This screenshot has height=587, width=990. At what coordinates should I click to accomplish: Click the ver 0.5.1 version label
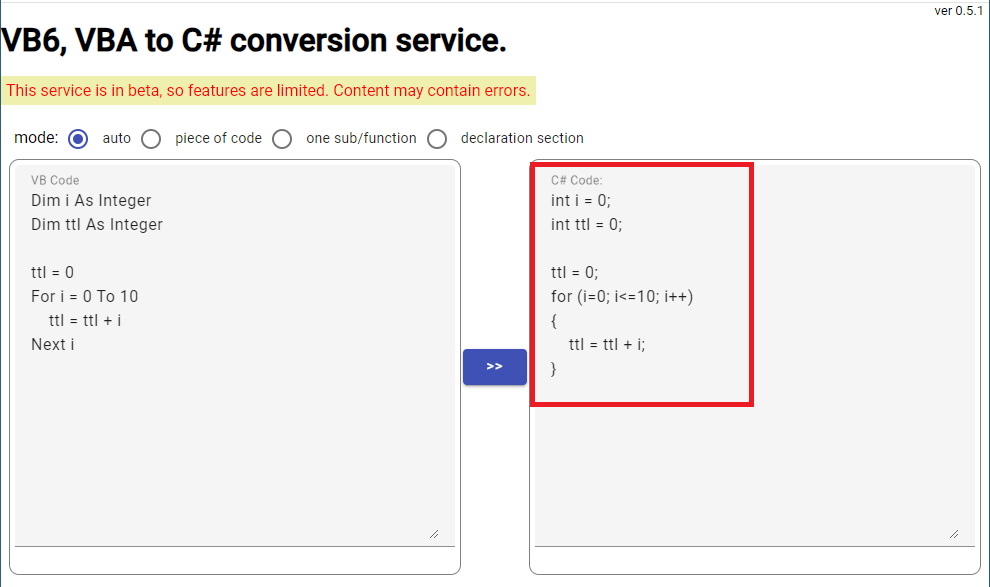click(x=958, y=11)
